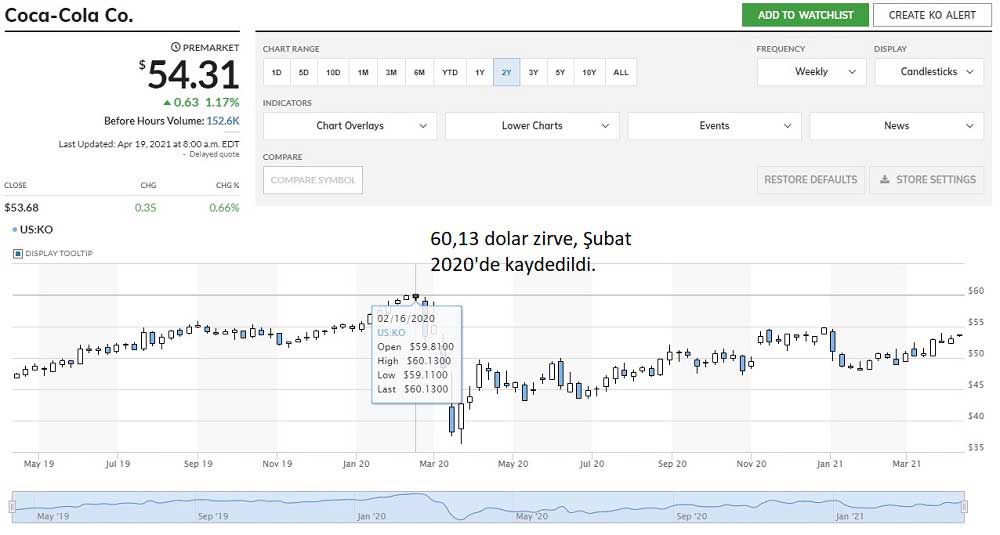
Task: Click the $60 price axis label
Action: pyautogui.click(x=976, y=291)
